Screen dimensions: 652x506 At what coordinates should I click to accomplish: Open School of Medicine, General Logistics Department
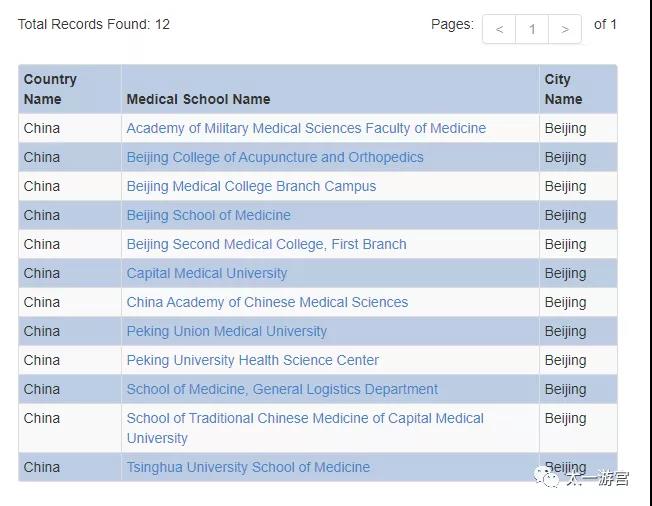coord(282,389)
